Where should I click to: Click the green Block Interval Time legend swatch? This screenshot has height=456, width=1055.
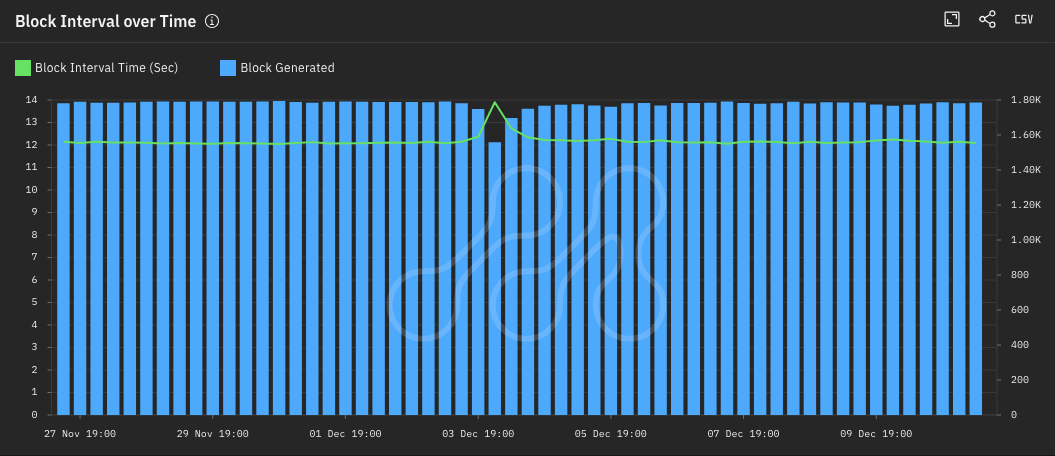(23, 68)
